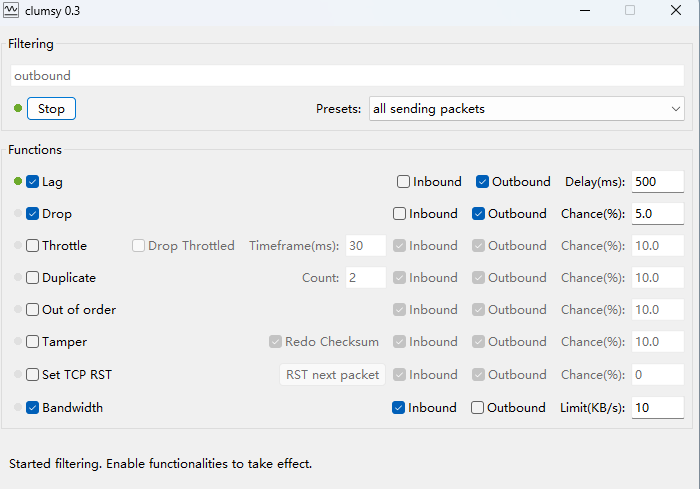700x489 pixels.
Task: Enable Inbound for Drop
Action: 399,214
